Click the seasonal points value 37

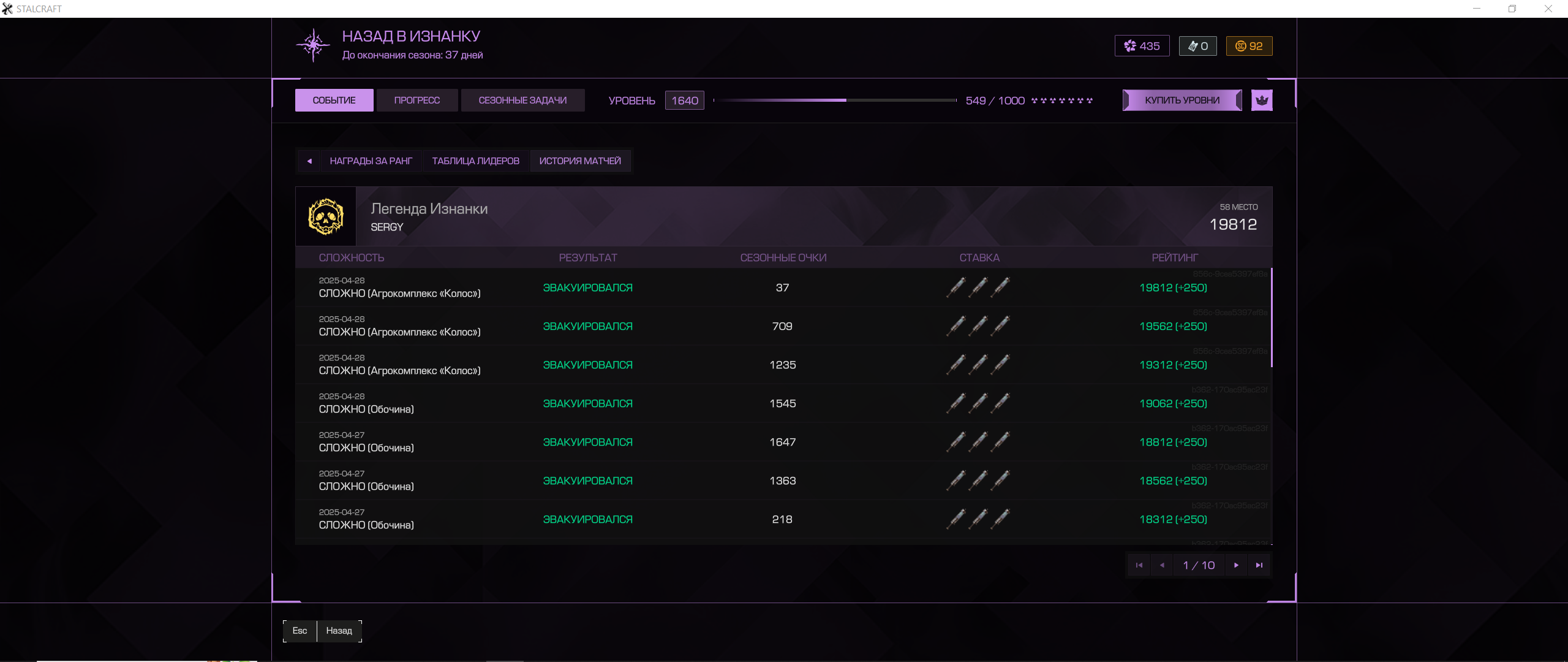pyautogui.click(x=782, y=287)
